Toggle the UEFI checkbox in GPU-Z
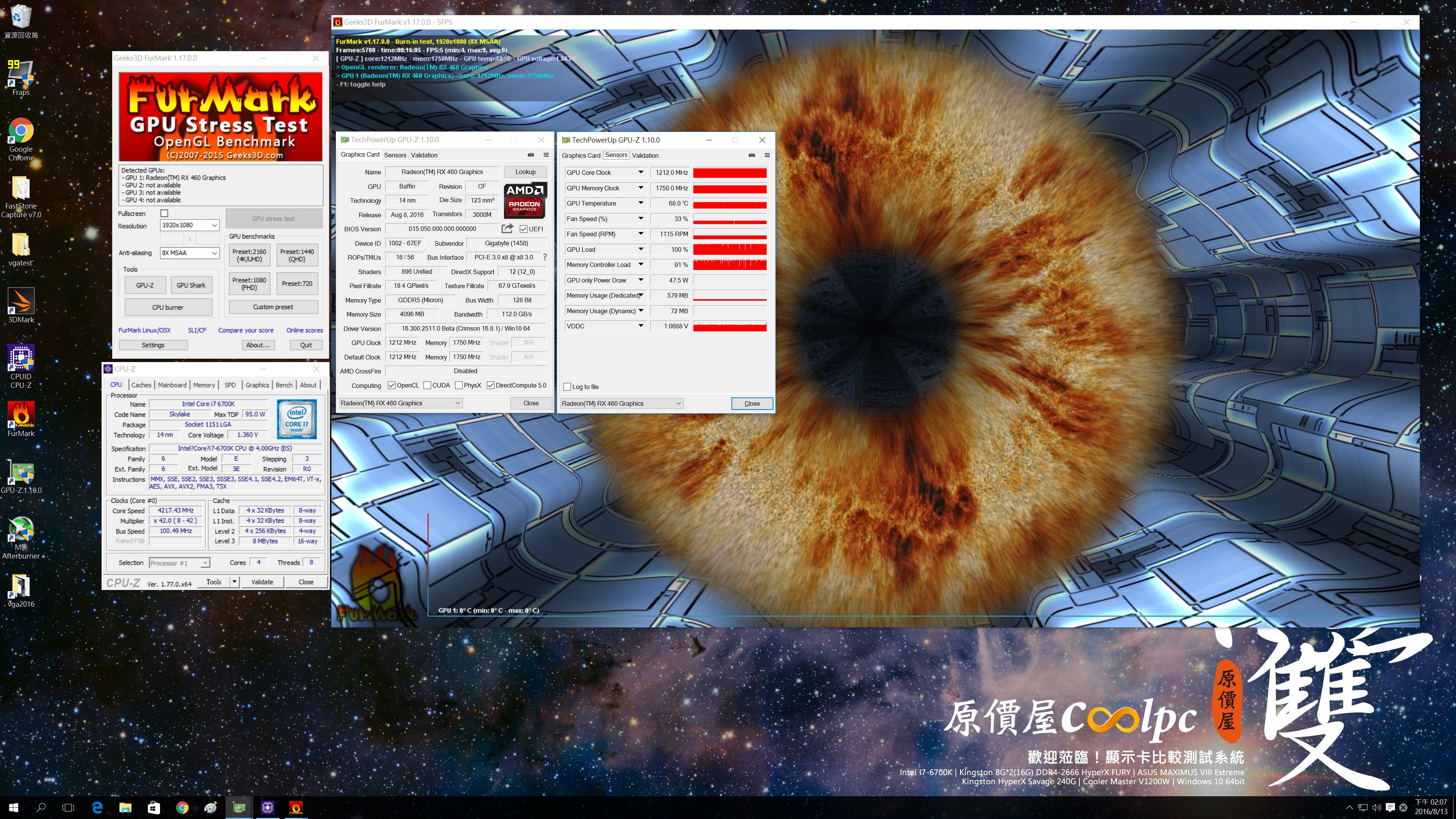 coord(523,229)
